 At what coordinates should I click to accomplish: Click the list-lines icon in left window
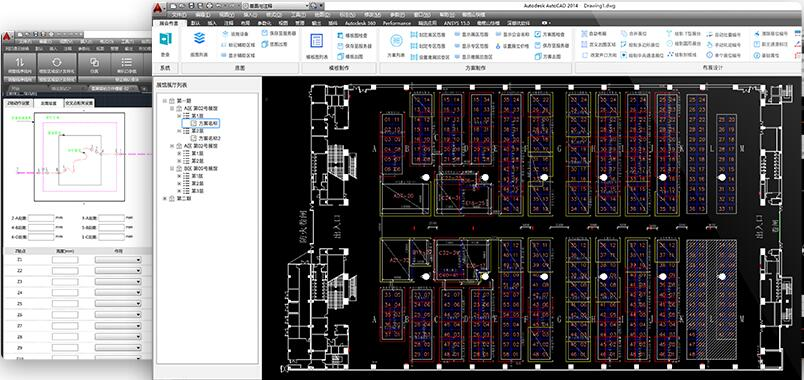click(126, 62)
